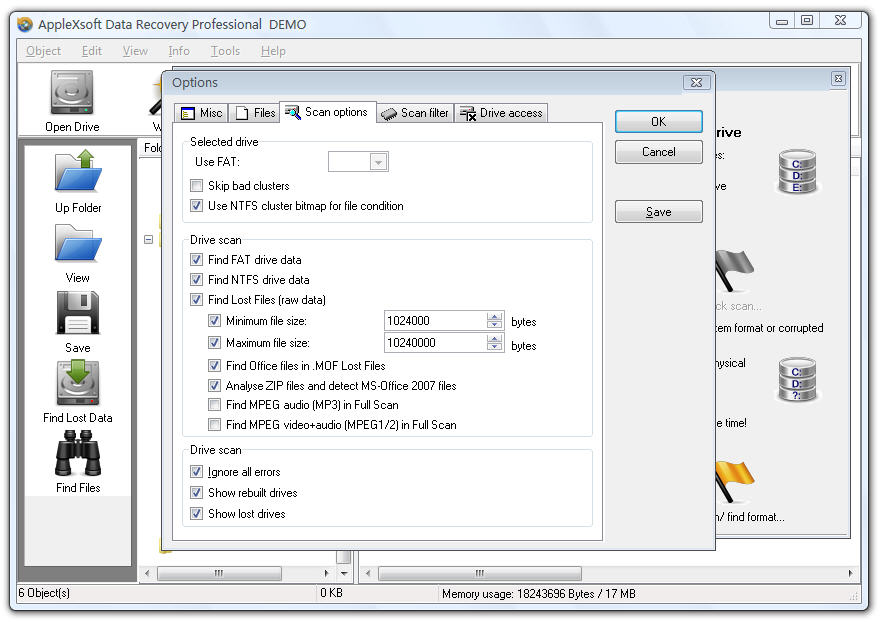Click the Maximum file size input field
The width and height of the screenshot is (890, 638).
[435, 342]
